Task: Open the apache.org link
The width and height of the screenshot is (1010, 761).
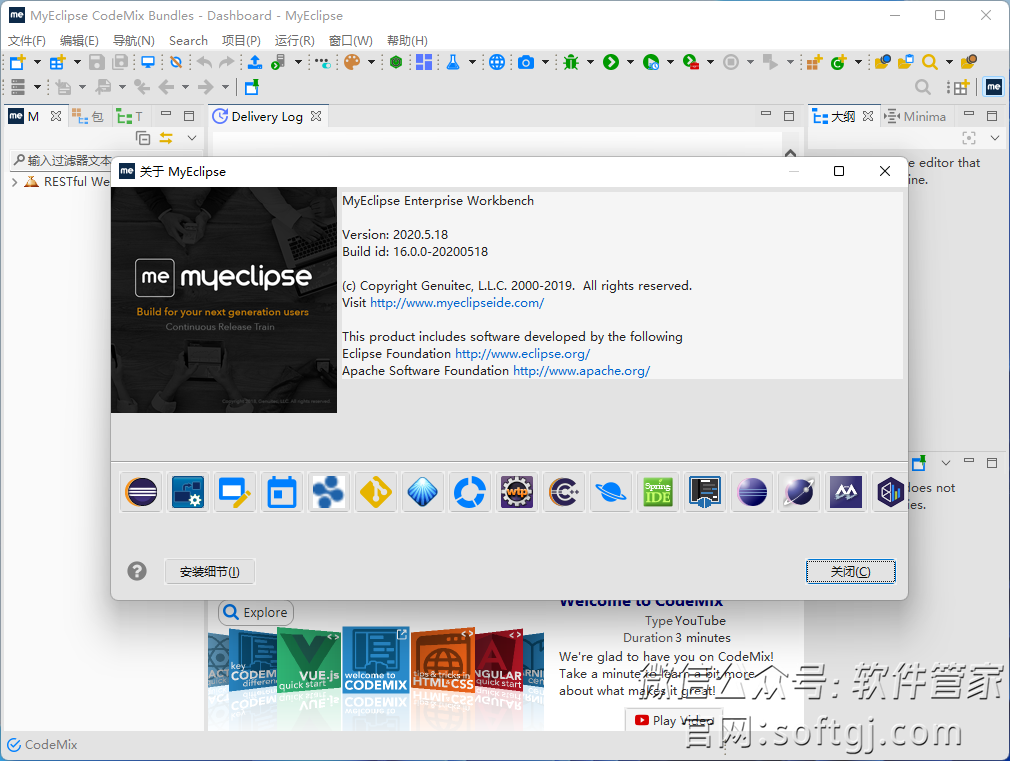Action: click(582, 371)
